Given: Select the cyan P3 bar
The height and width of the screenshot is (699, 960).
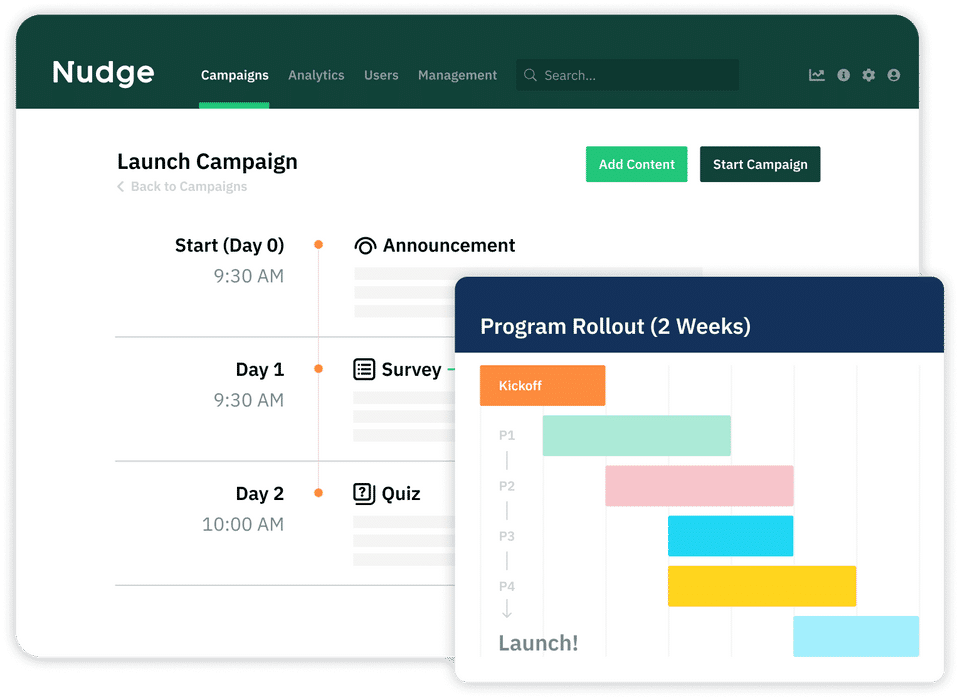Looking at the screenshot, I should (x=730, y=536).
